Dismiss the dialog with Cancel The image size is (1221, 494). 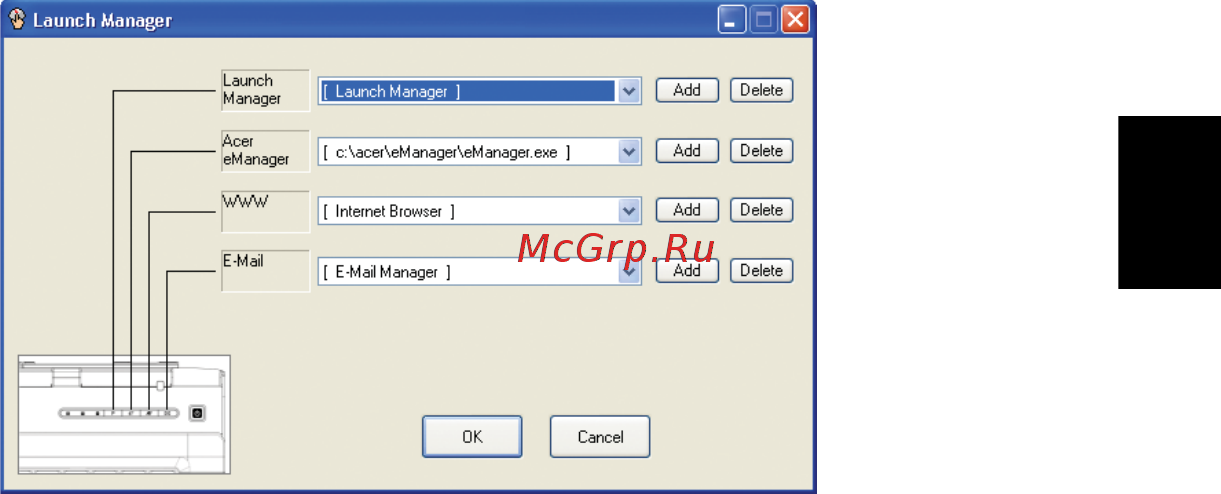[600, 437]
